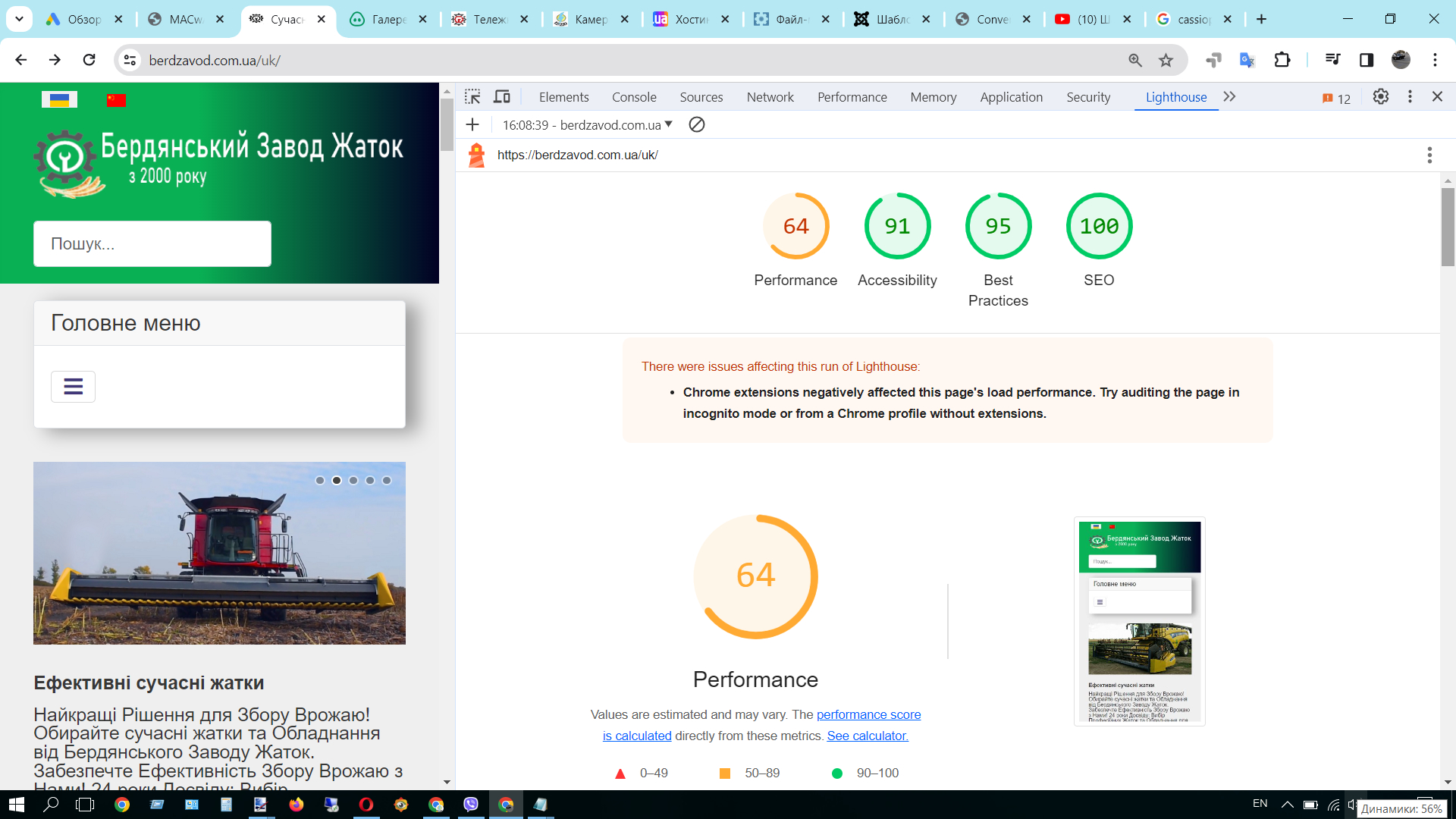Open the Viber taskbar icon

471,805
